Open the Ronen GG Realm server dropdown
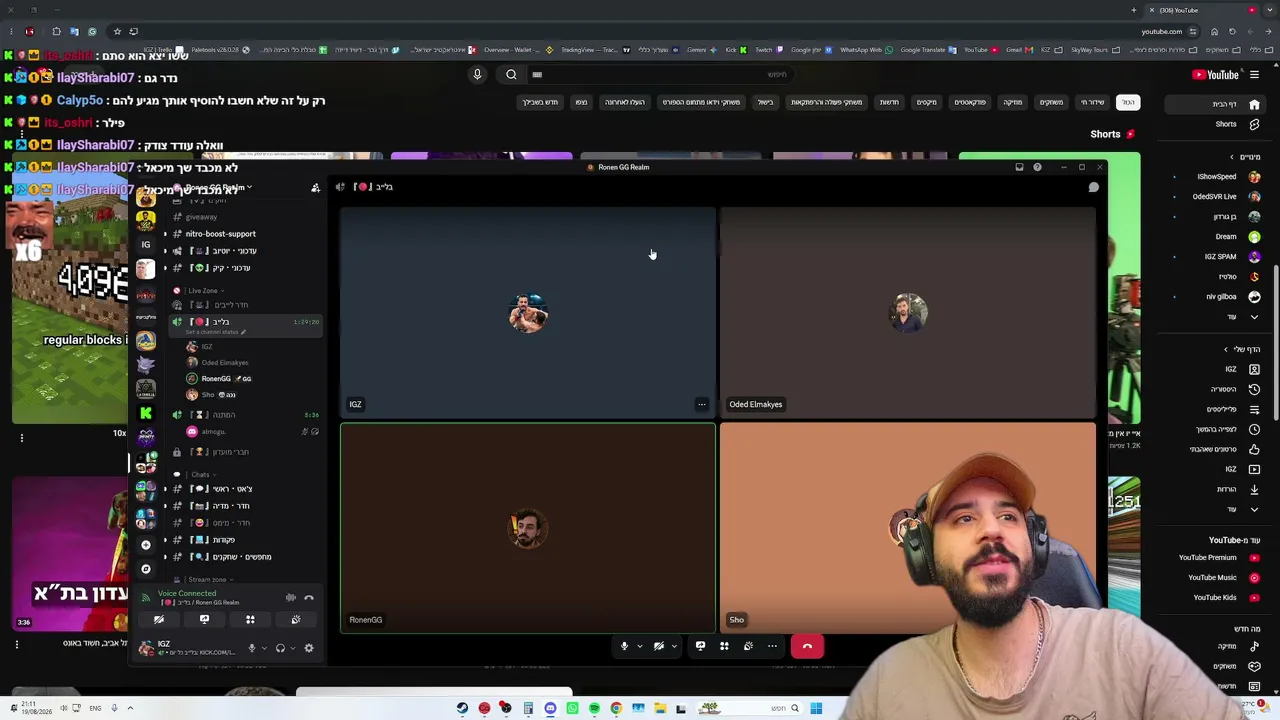Screen dimensions: 1280x720 click(x=217, y=187)
